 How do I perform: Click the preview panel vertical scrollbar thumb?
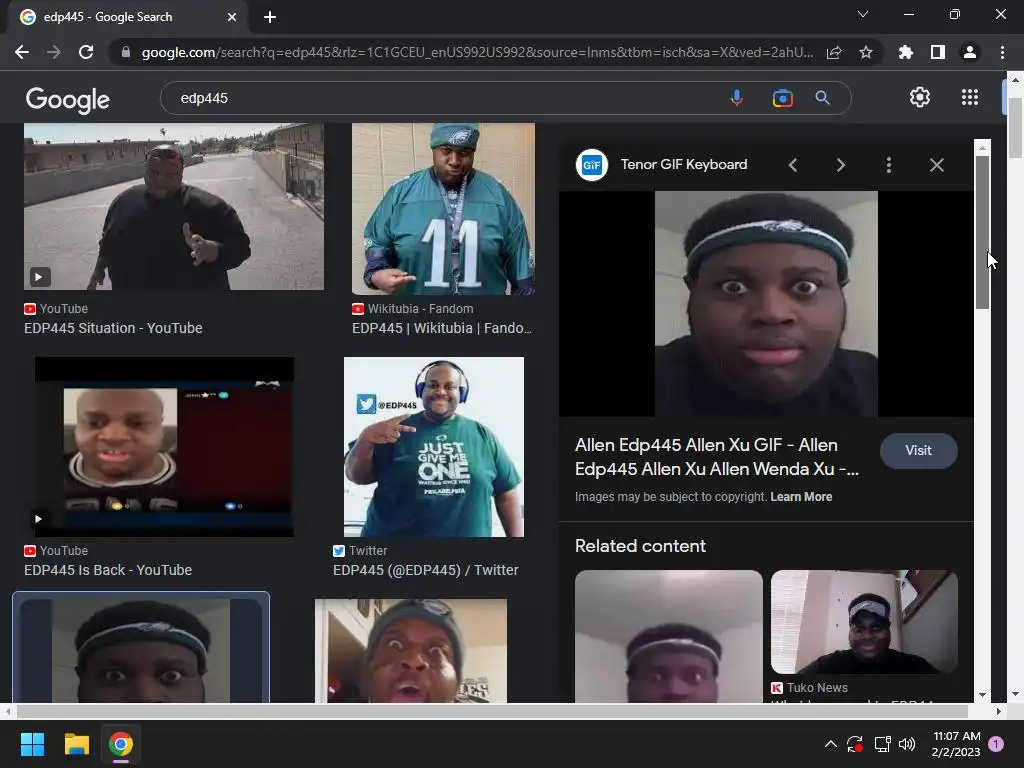point(982,232)
